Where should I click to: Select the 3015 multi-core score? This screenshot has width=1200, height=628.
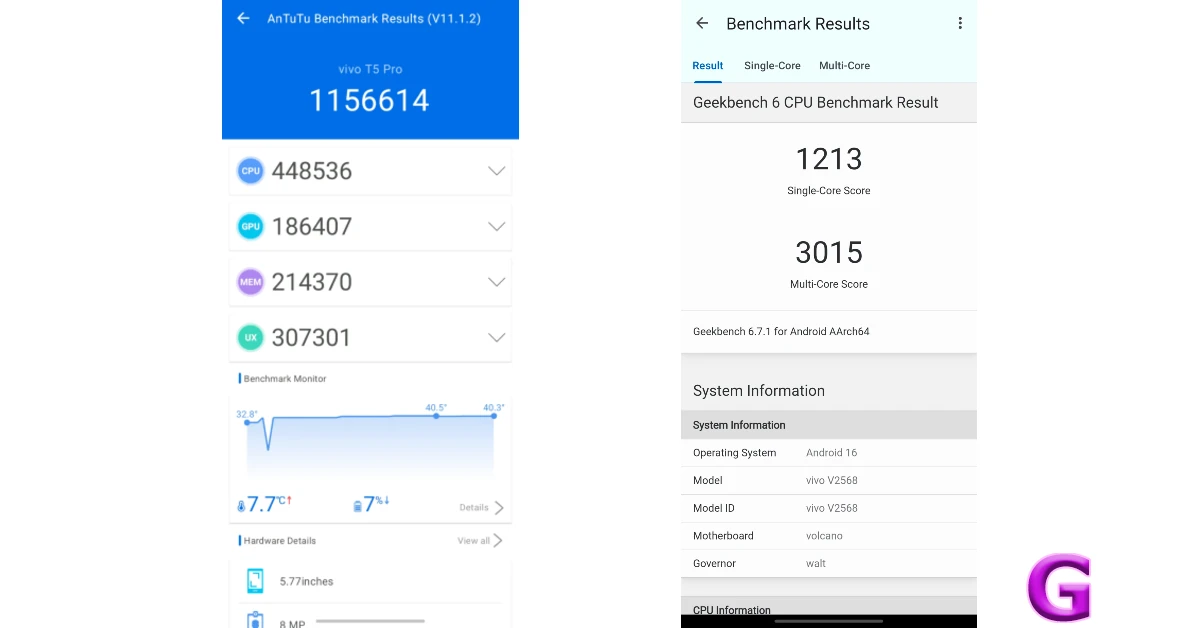[829, 252]
